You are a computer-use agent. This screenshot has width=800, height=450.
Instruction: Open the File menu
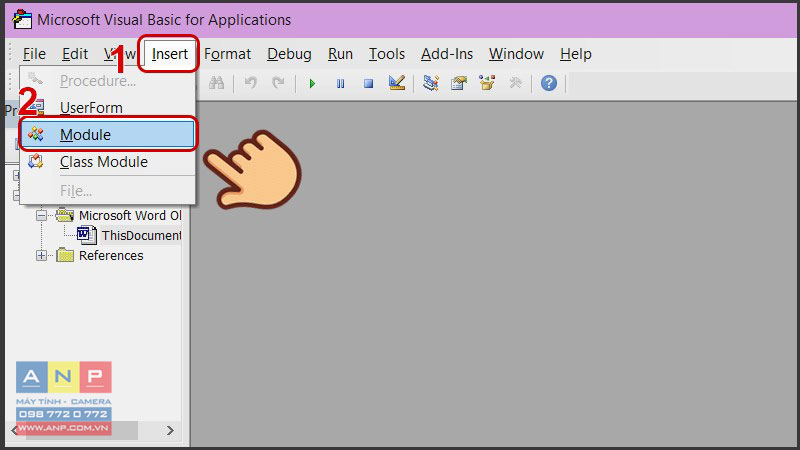point(34,54)
